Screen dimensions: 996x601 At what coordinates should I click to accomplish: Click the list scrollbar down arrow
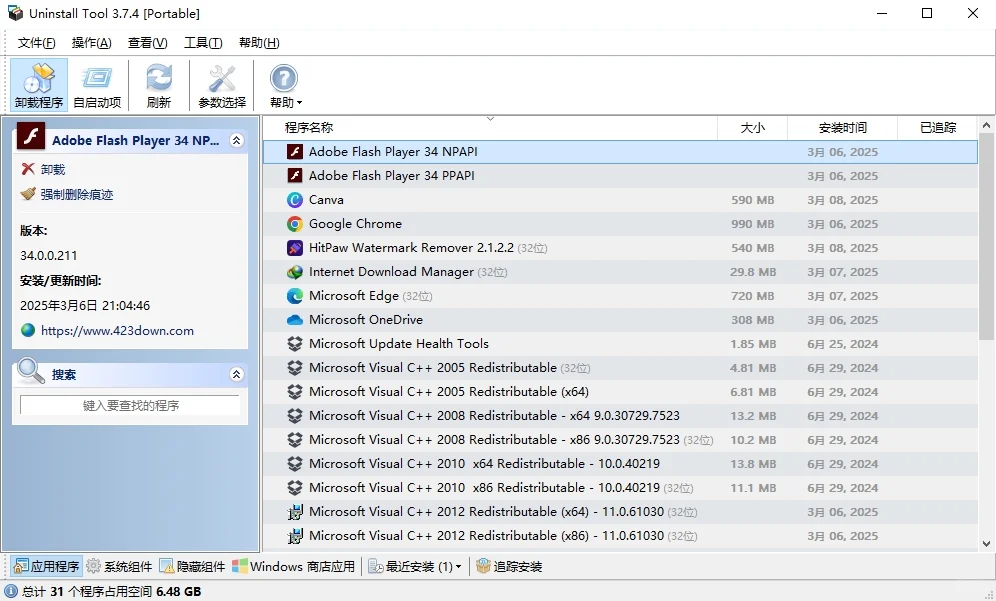tap(986, 544)
